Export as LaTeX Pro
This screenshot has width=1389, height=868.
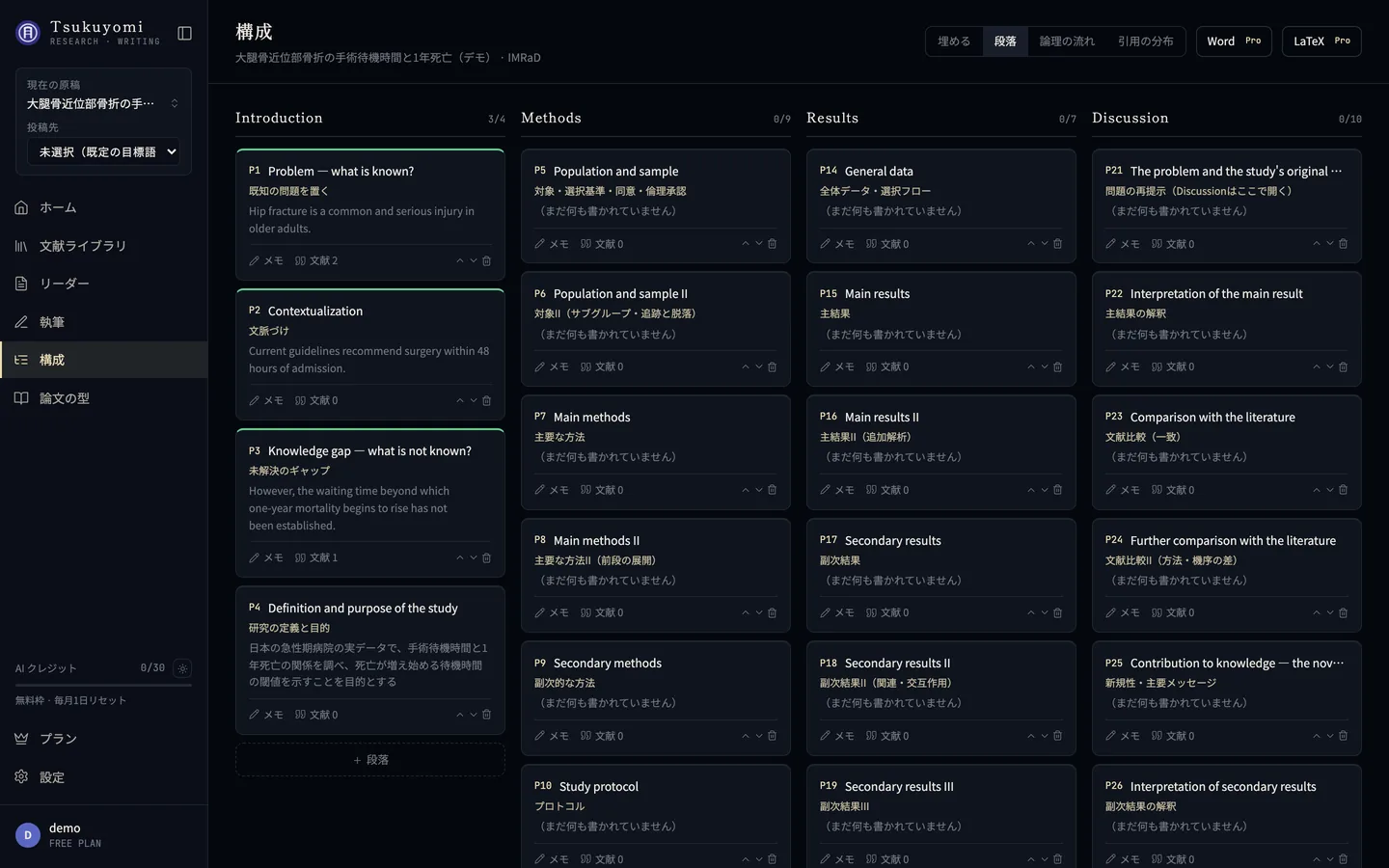pyautogui.click(x=1321, y=41)
